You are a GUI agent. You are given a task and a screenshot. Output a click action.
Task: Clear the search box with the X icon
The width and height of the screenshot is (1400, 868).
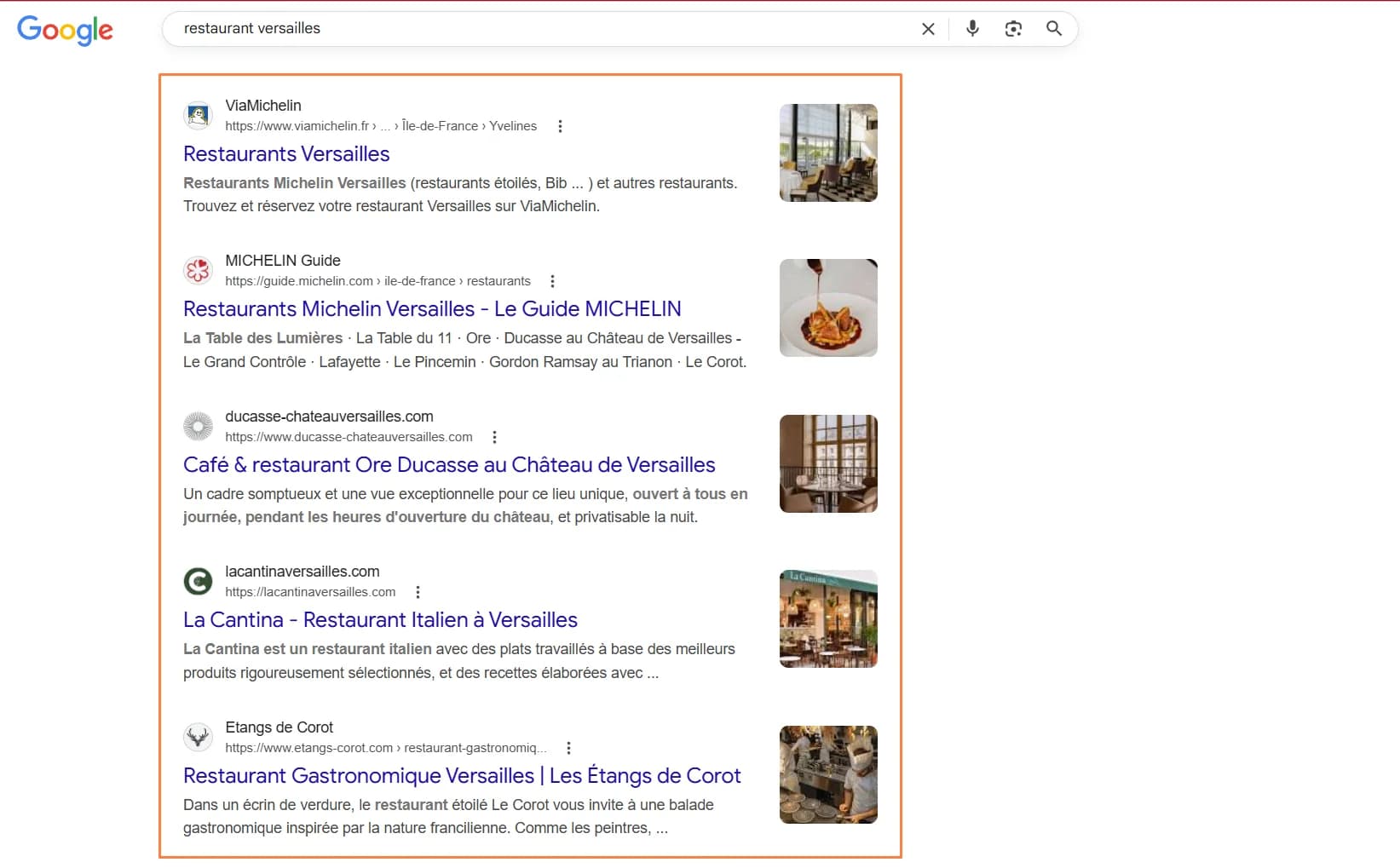(928, 29)
